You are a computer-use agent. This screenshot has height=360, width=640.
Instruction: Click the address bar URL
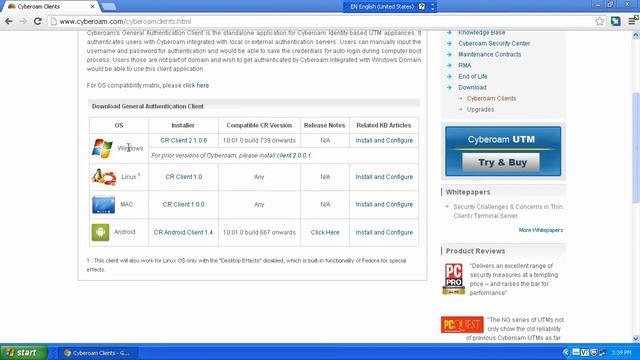(125, 21)
